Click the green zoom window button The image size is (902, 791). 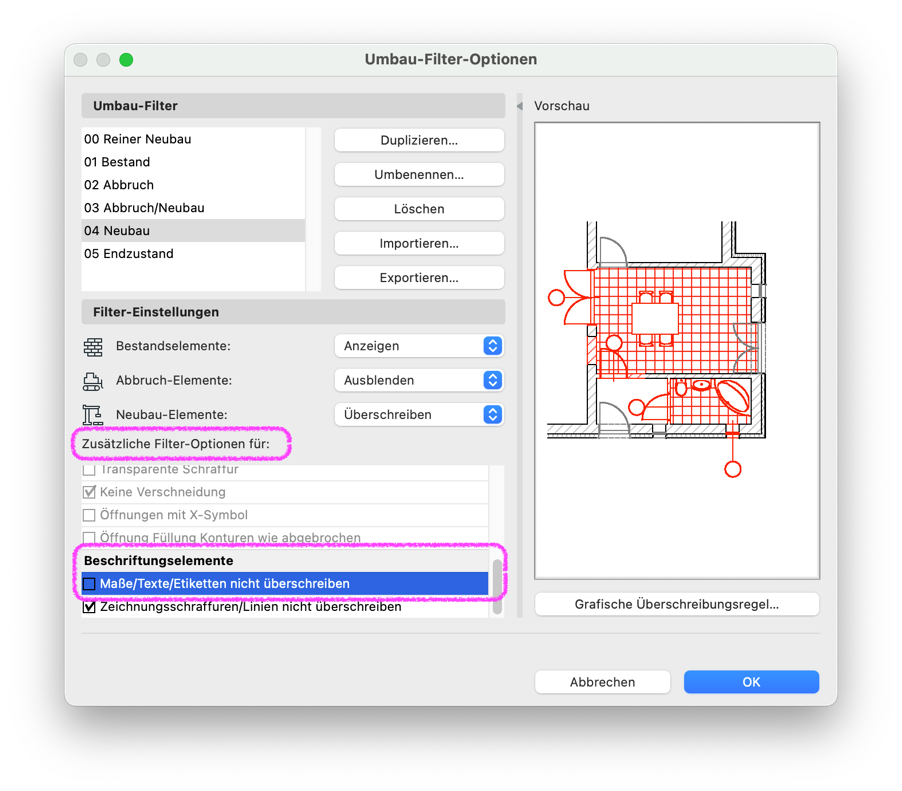pos(126,60)
